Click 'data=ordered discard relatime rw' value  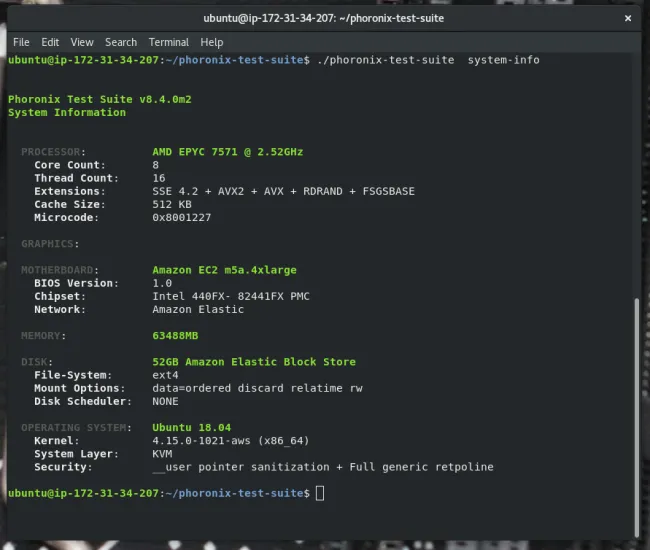click(x=257, y=388)
